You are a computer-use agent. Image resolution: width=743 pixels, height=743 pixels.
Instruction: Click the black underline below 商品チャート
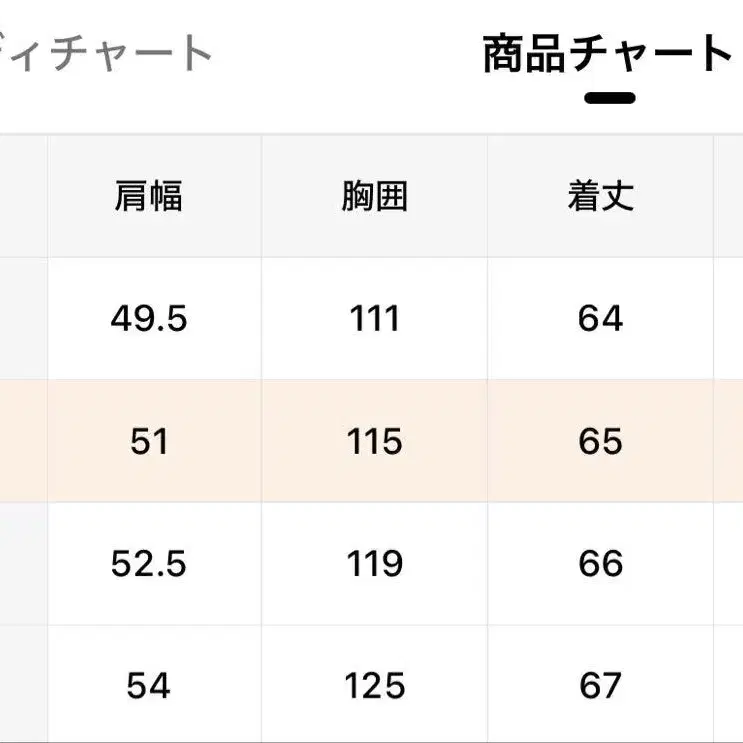(610, 98)
